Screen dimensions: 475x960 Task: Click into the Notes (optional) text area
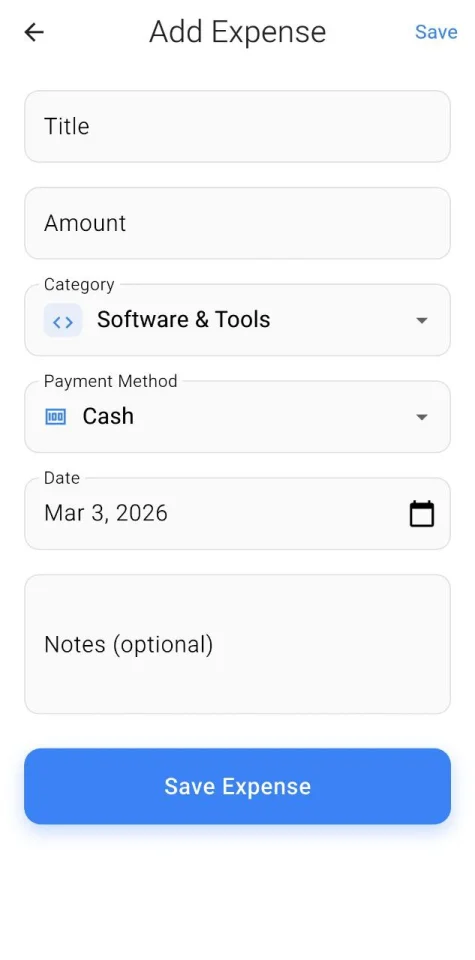(238, 644)
